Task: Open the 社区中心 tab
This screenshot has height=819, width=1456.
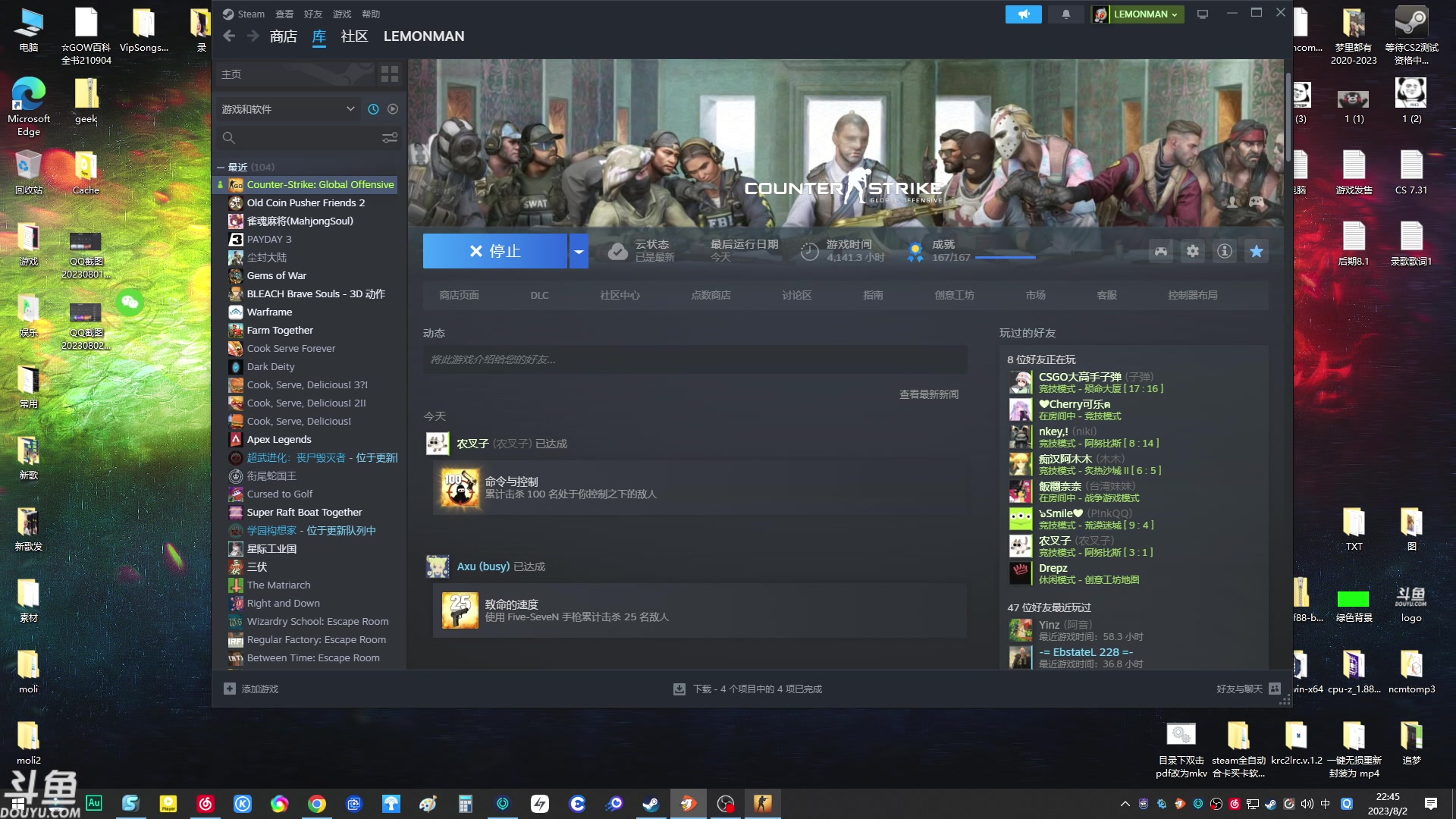Action: point(620,295)
